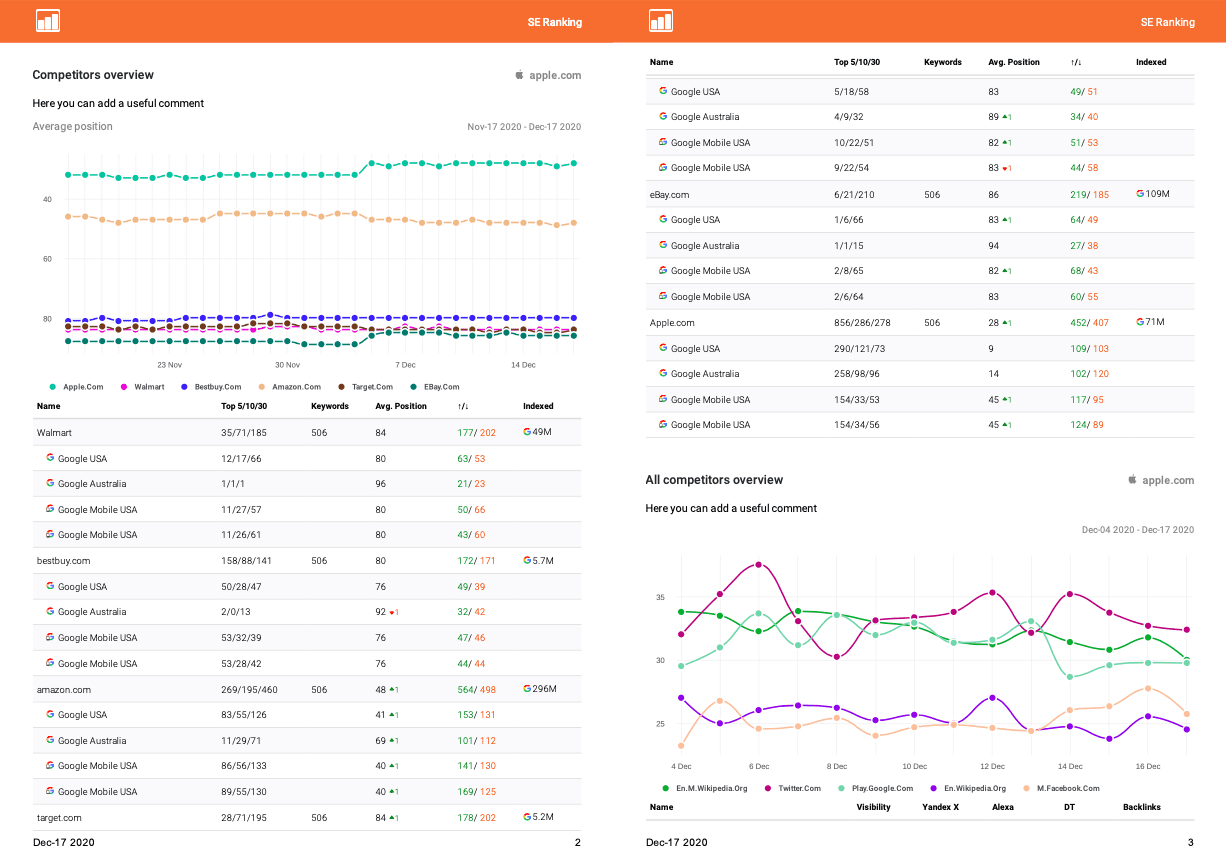
Task: Click Google icon in the 2/6/64 row
Action: (663, 296)
